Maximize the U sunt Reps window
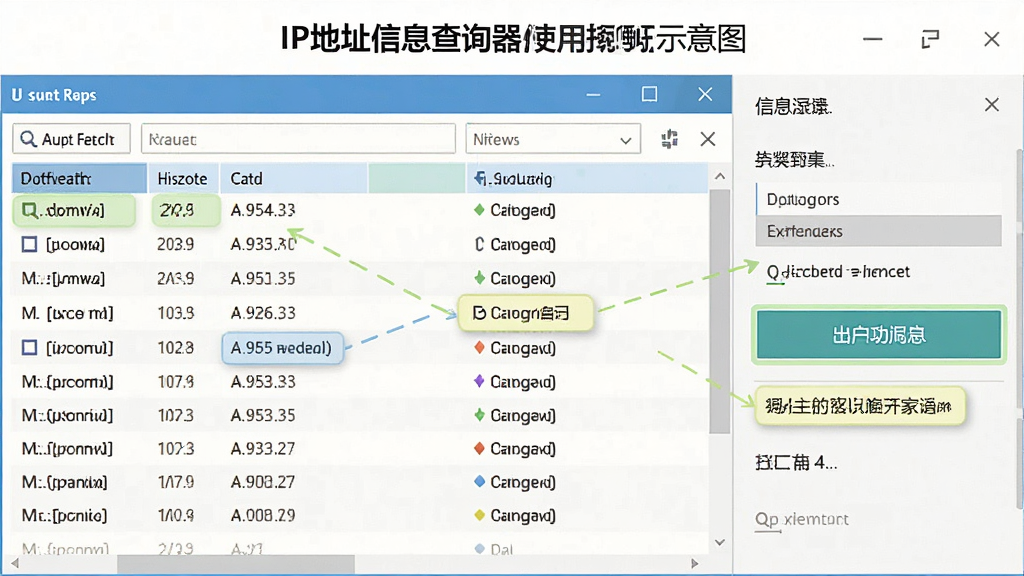The image size is (1024, 576). point(649,95)
